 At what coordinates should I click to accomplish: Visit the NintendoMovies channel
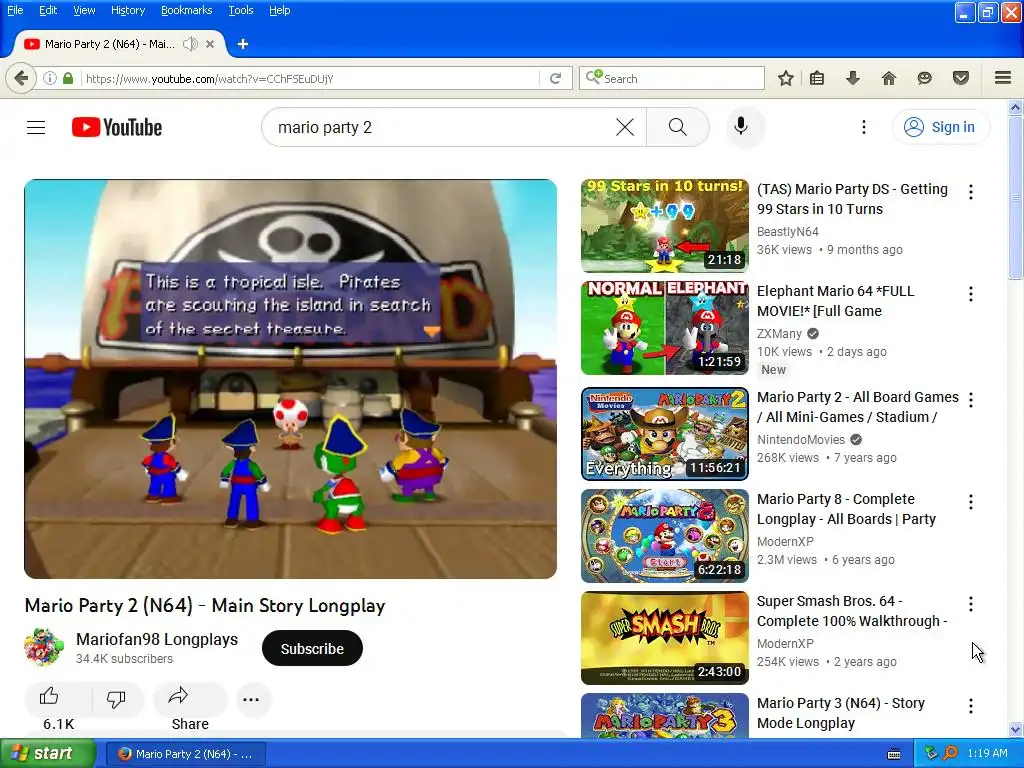click(801, 440)
